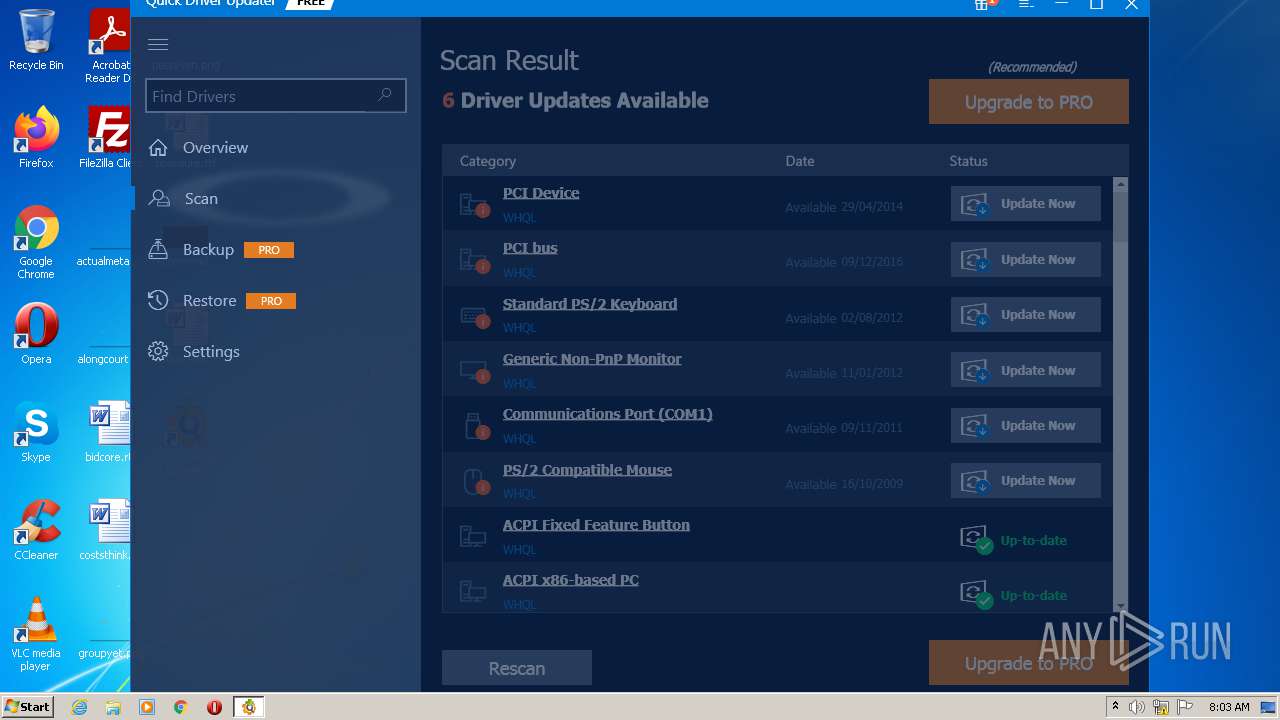Select the Scan menu item
This screenshot has height=720, width=1280.
(x=201, y=198)
